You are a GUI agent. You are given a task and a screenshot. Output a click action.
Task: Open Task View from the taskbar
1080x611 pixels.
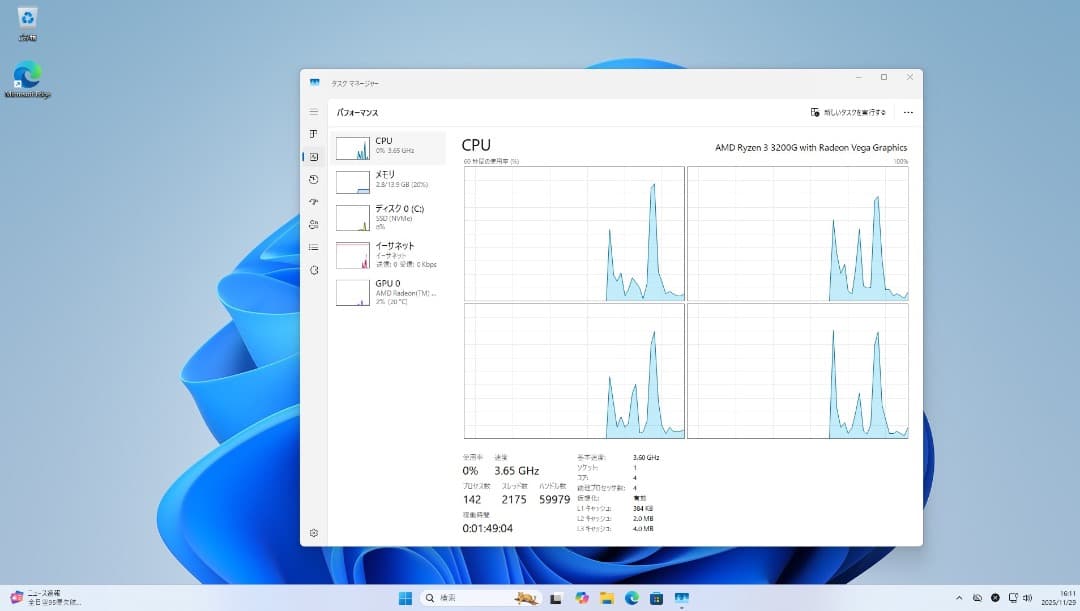555,597
